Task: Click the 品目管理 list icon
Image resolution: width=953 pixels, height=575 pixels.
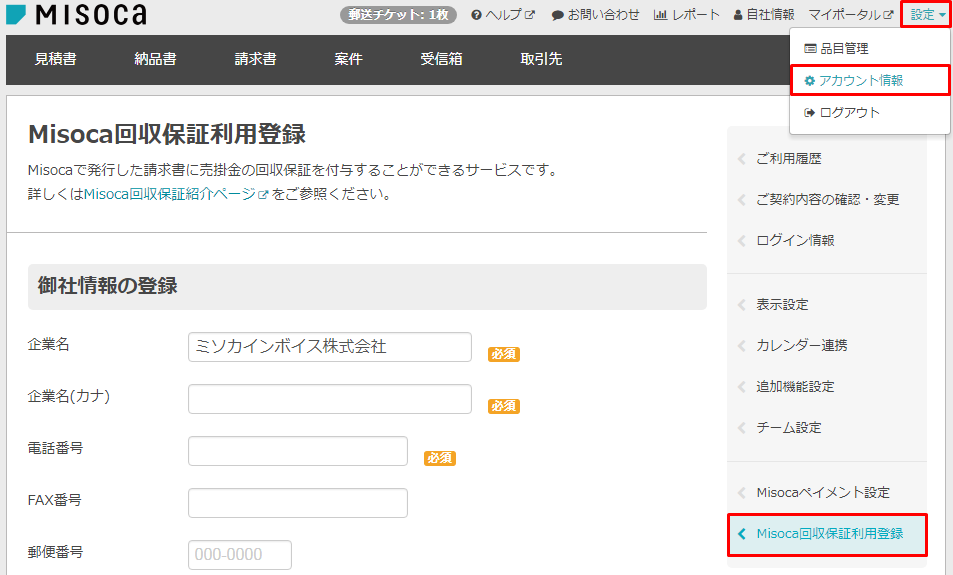Action: 810,48
